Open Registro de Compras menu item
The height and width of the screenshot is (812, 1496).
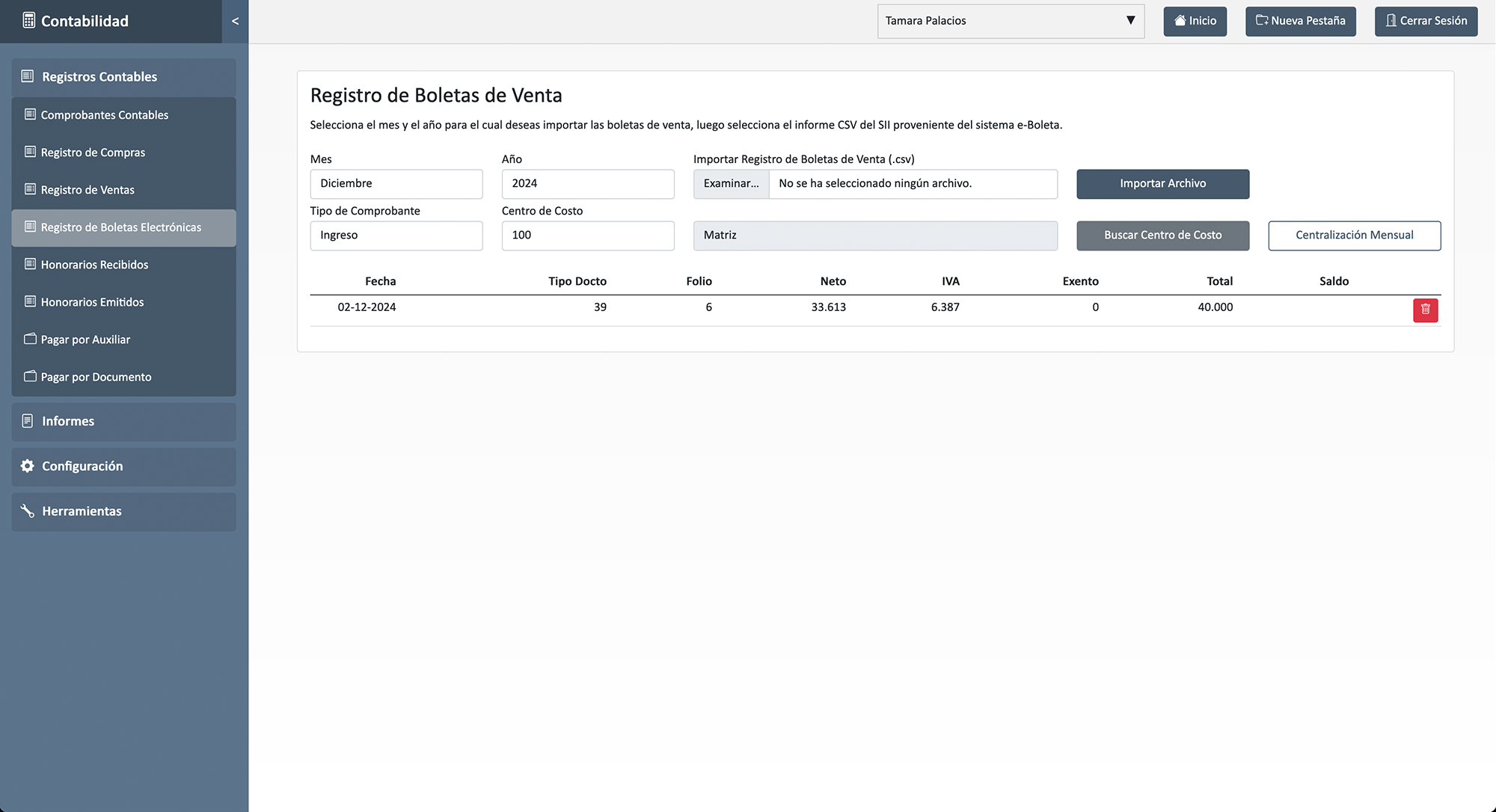click(x=93, y=153)
